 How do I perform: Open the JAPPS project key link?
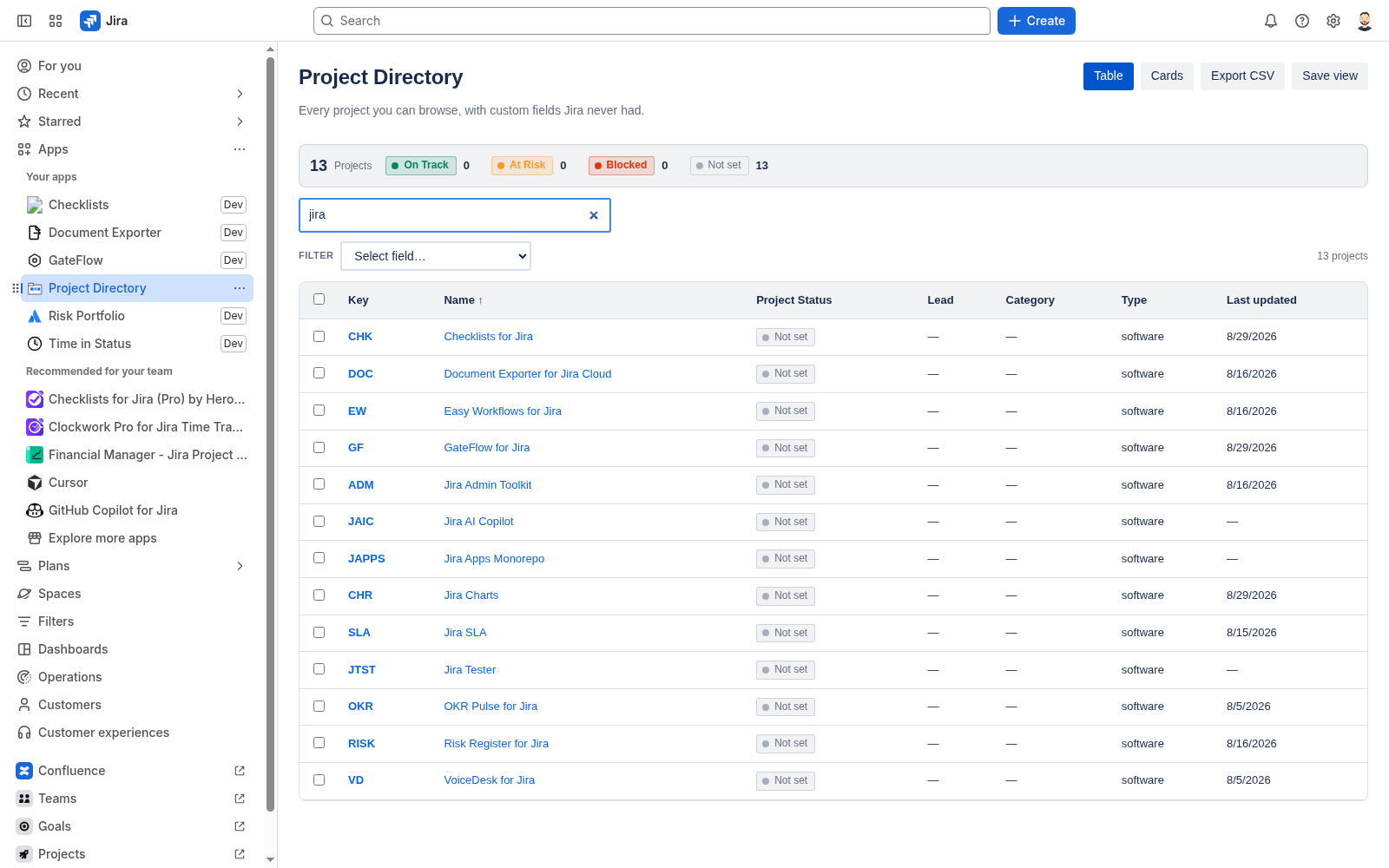366,559
